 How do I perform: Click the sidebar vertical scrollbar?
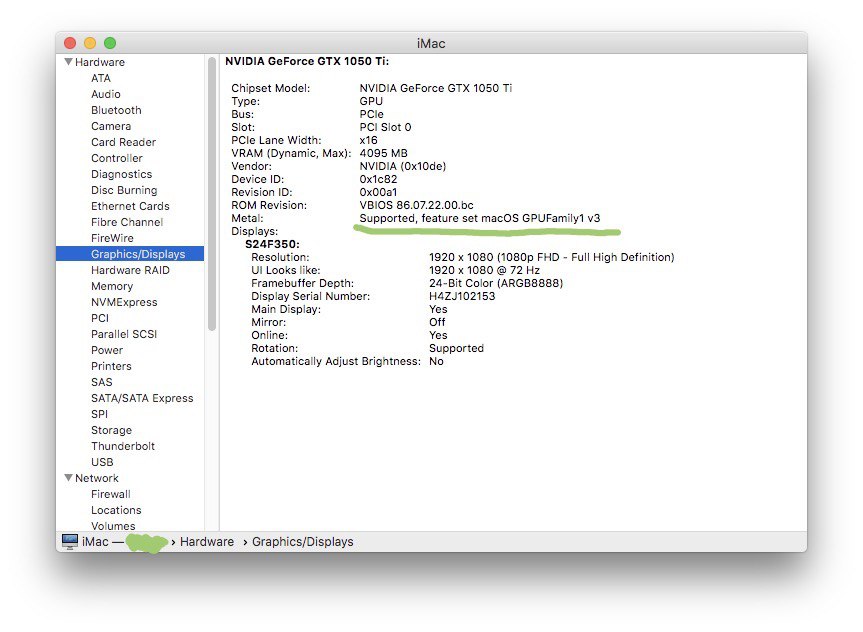[x=212, y=194]
